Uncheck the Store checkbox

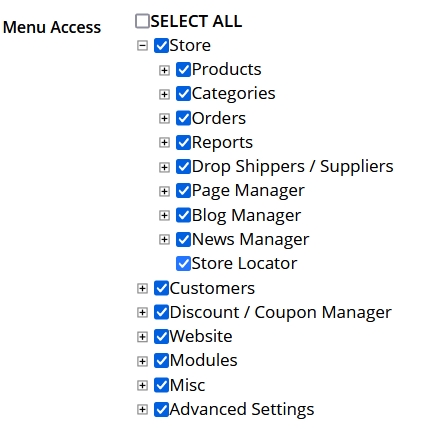[161, 45]
